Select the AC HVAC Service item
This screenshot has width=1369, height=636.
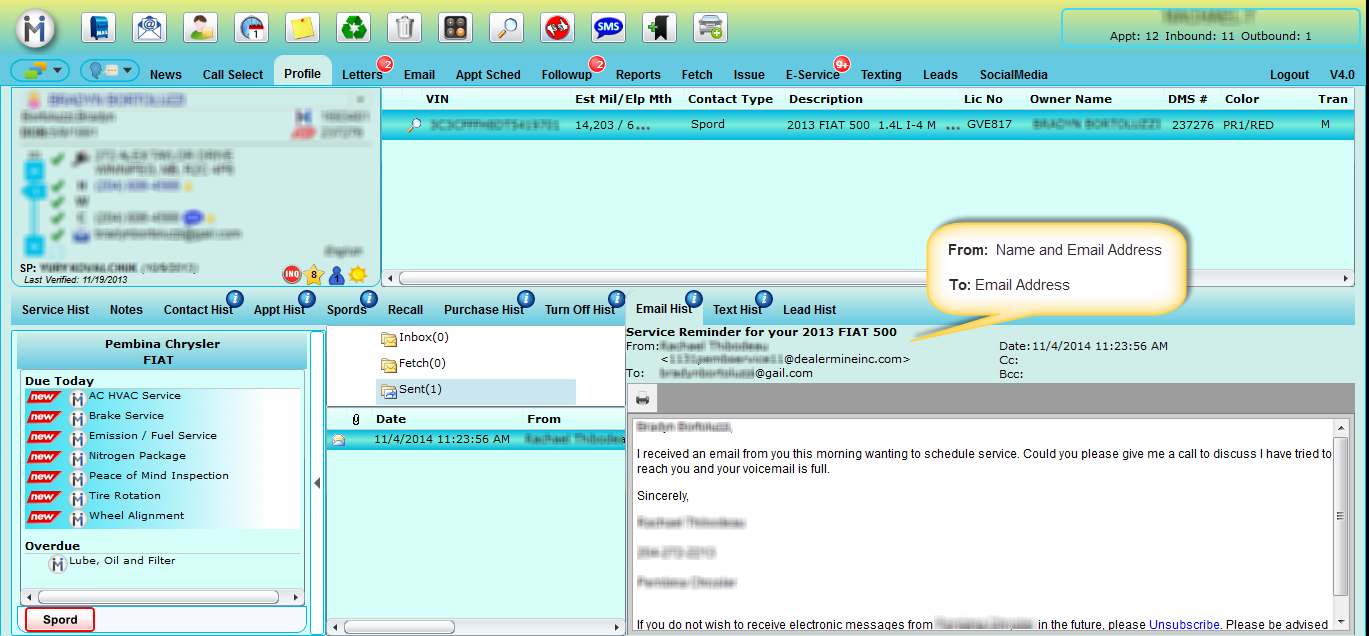pos(134,396)
